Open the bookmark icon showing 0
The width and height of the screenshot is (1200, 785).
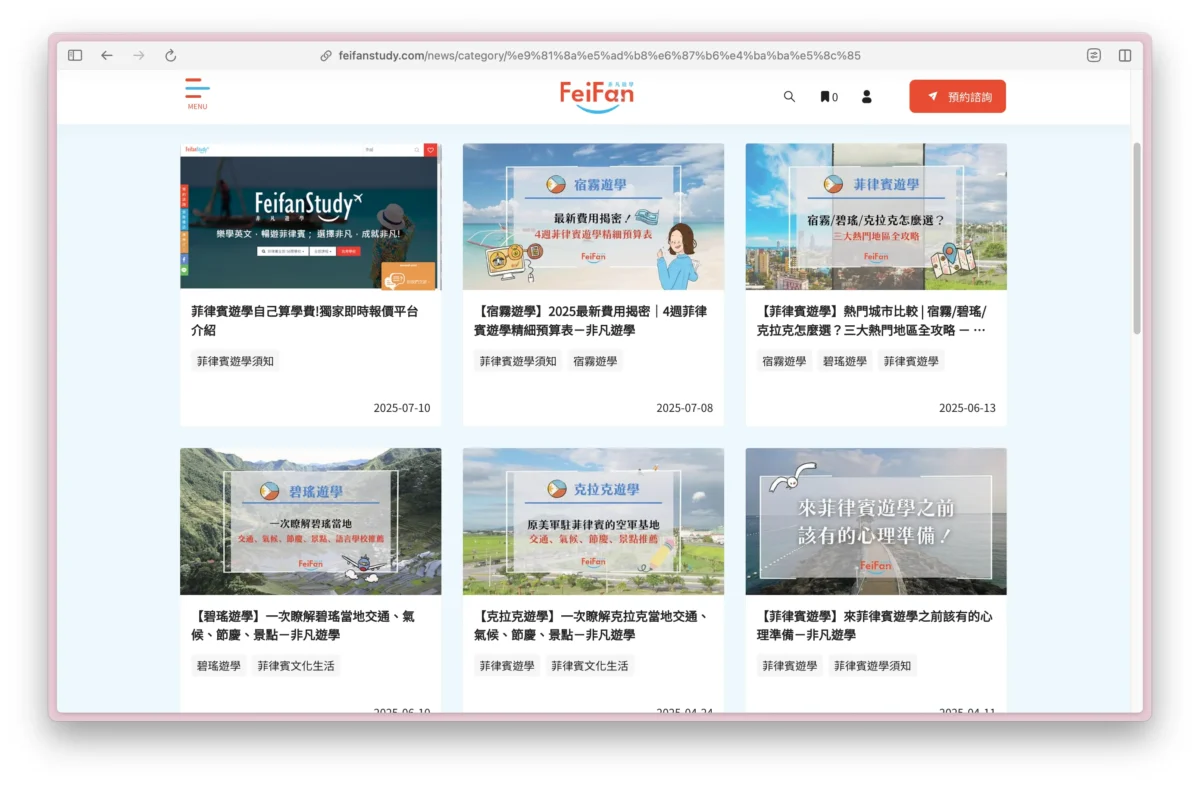tap(829, 97)
